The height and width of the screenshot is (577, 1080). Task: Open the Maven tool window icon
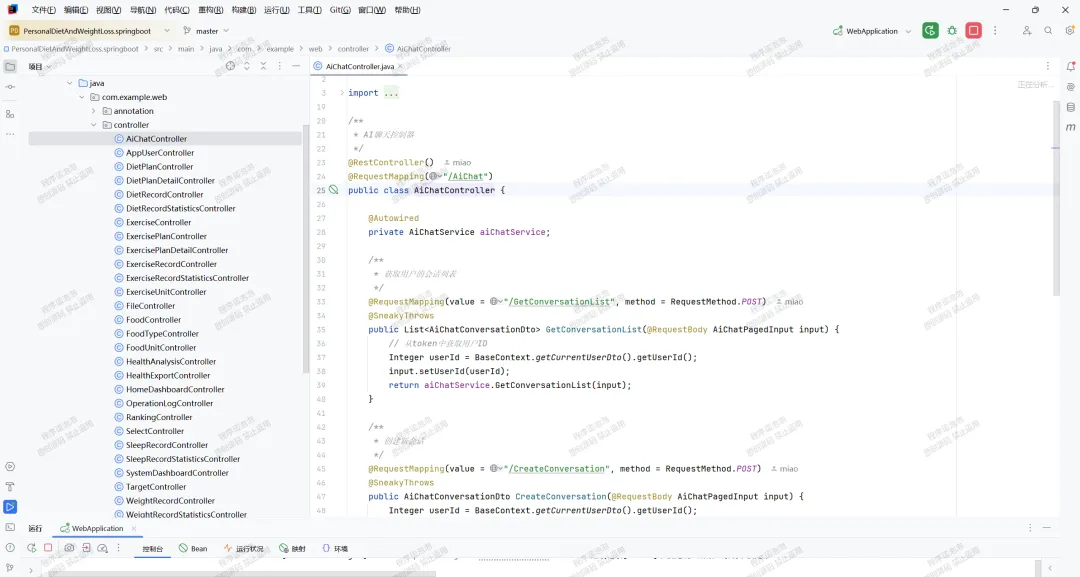coord(1070,127)
